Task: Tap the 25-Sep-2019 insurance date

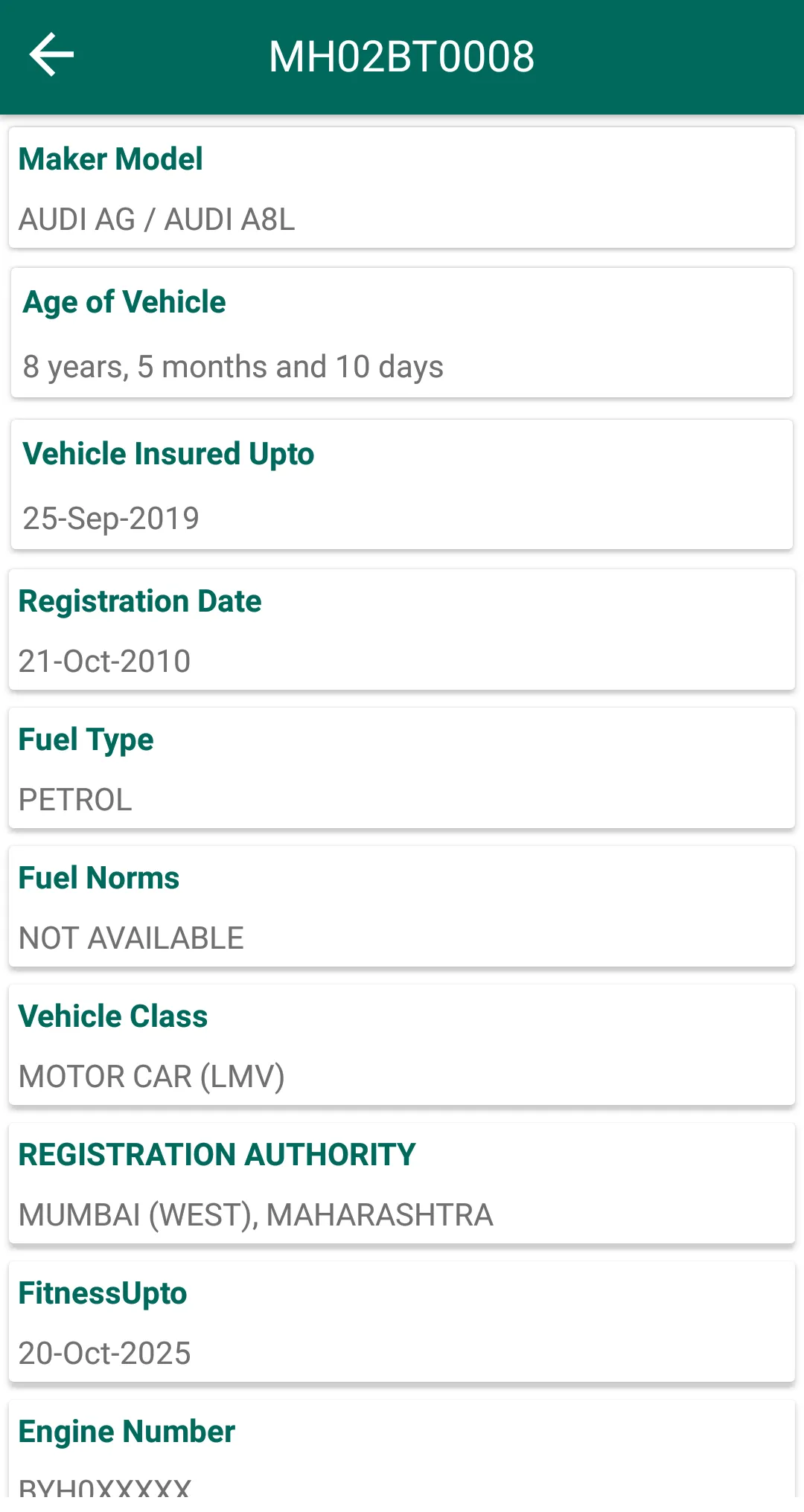Action: (x=111, y=519)
